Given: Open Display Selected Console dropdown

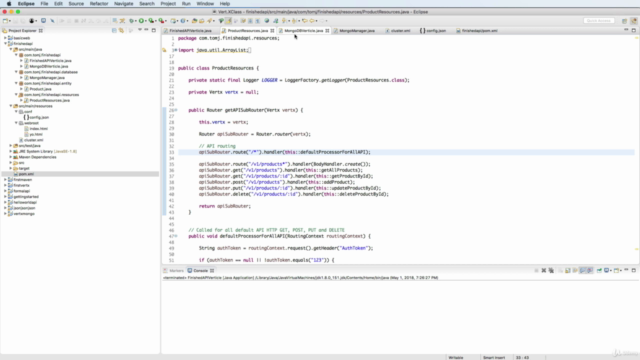Looking at the screenshot, I should point(611,270).
